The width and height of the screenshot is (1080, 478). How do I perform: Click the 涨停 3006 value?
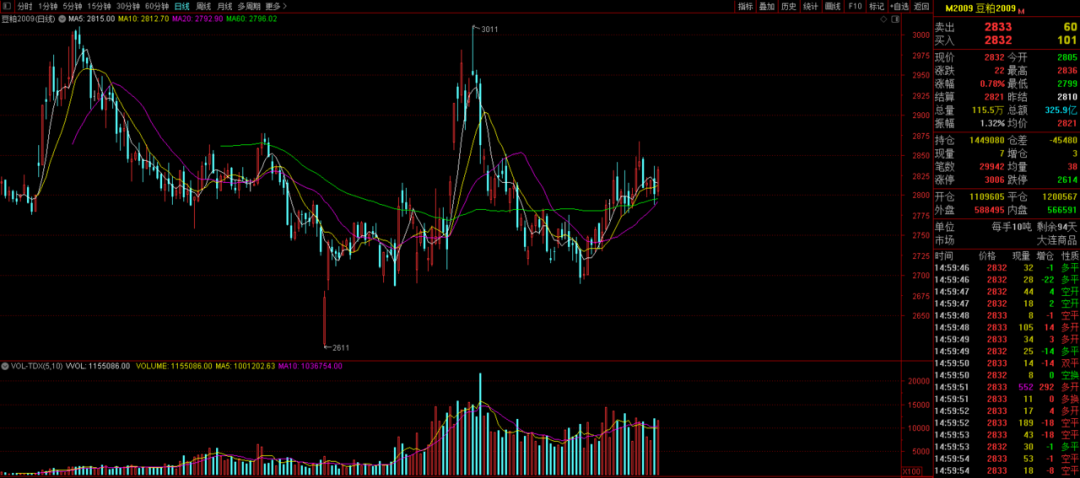995,180
